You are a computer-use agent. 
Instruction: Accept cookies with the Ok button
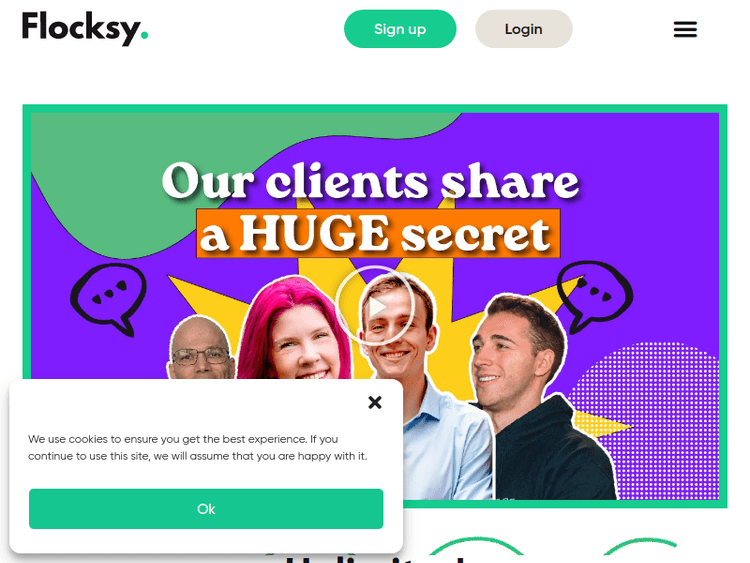[206, 509]
